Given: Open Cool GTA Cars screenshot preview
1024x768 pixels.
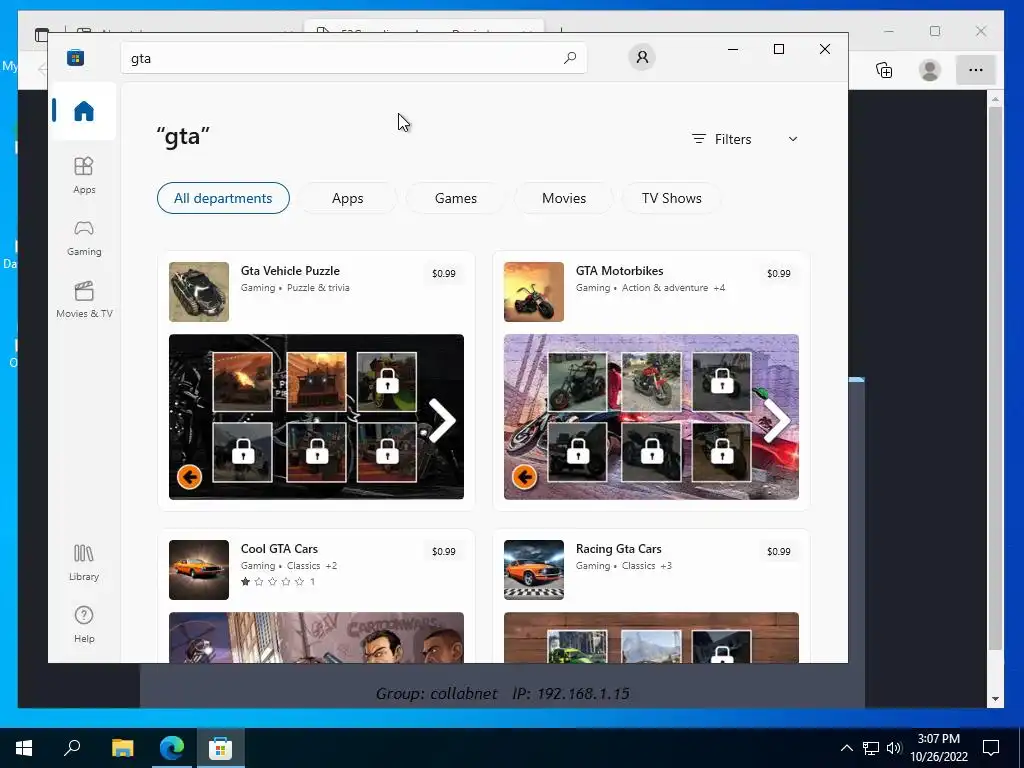Looking at the screenshot, I should tap(316, 637).
